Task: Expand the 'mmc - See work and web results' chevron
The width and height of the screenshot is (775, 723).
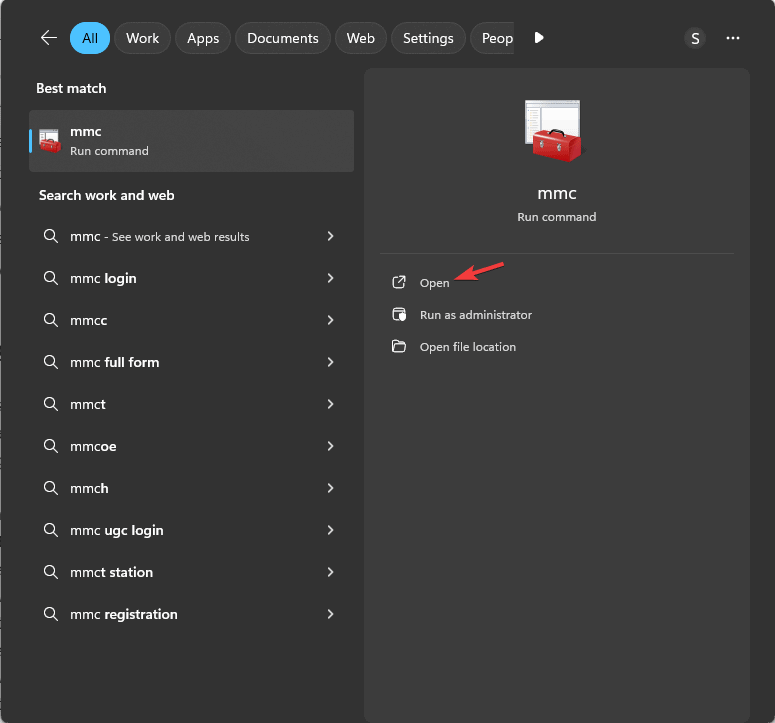Action: 330,236
